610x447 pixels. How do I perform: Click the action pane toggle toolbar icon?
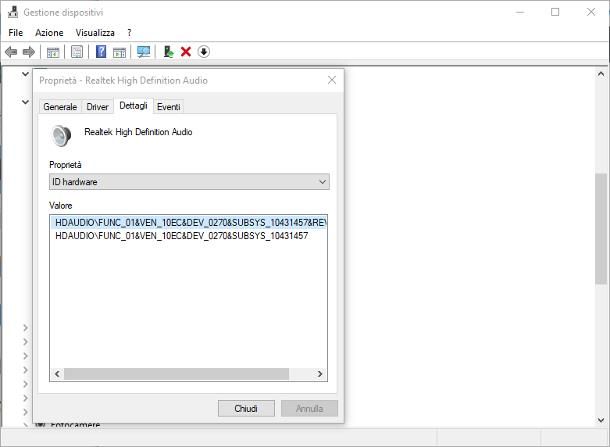pyautogui.click(x=119, y=52)
